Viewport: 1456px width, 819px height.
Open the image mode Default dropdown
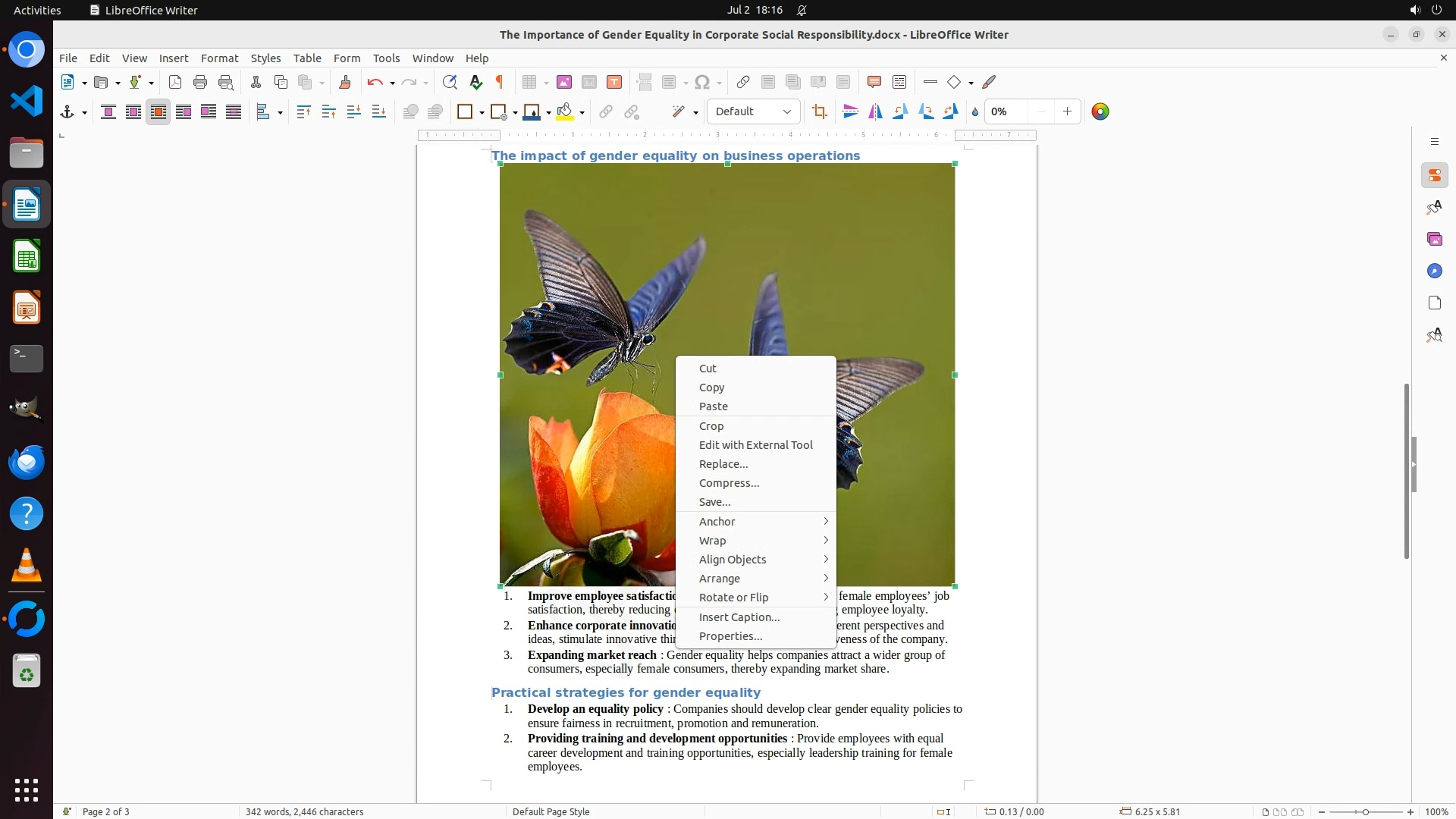[753, 112]
